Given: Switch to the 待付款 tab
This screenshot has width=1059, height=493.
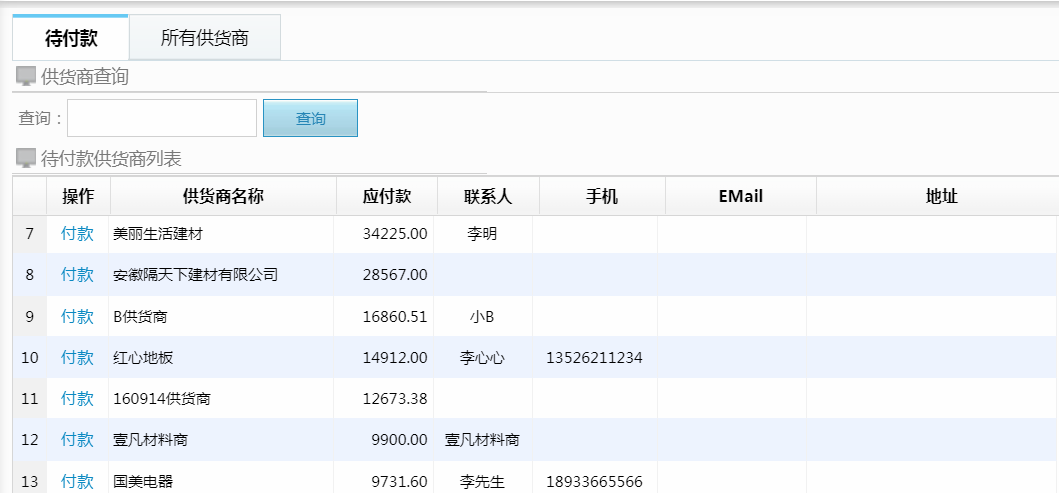Looking at the screenshot, I should (71, 39).
